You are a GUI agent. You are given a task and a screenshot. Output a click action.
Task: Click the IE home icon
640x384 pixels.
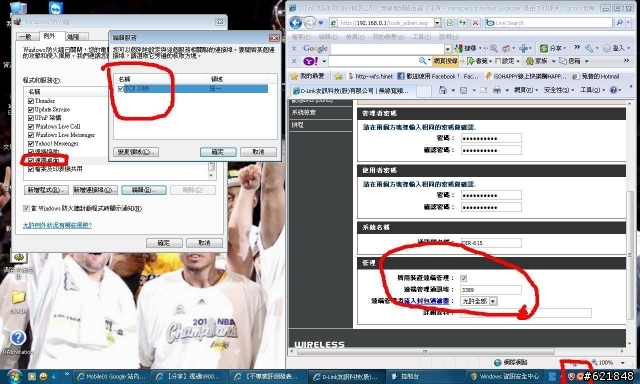tap(443, 90)
